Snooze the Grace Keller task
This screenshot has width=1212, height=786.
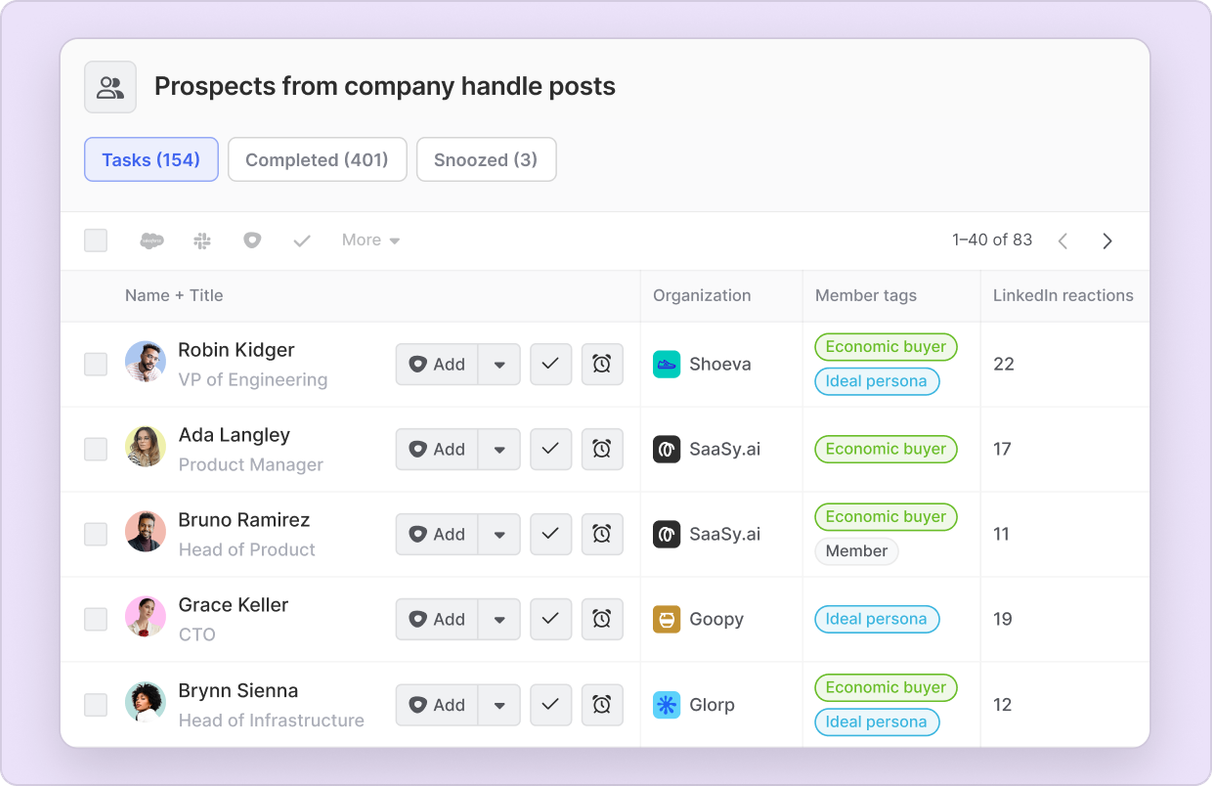602,620
